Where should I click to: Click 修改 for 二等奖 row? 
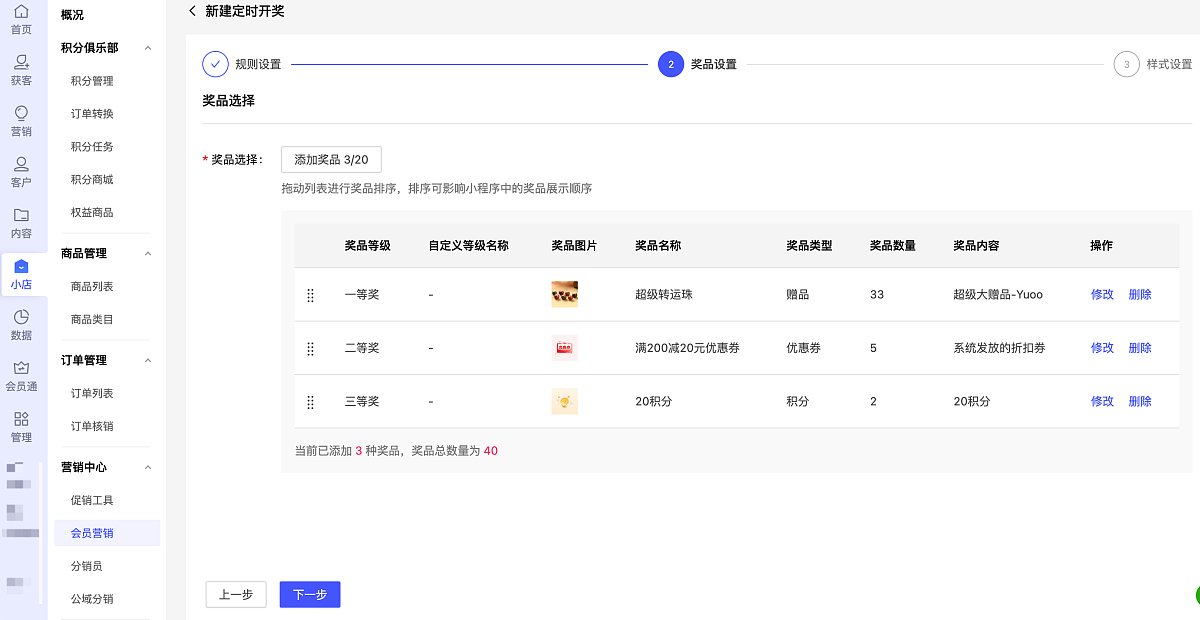tap(1102, 348)
